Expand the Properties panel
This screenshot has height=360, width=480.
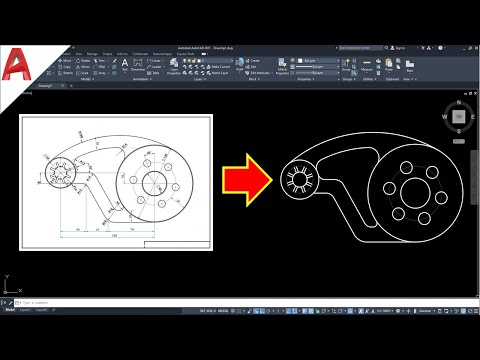(x=306, y=79)
